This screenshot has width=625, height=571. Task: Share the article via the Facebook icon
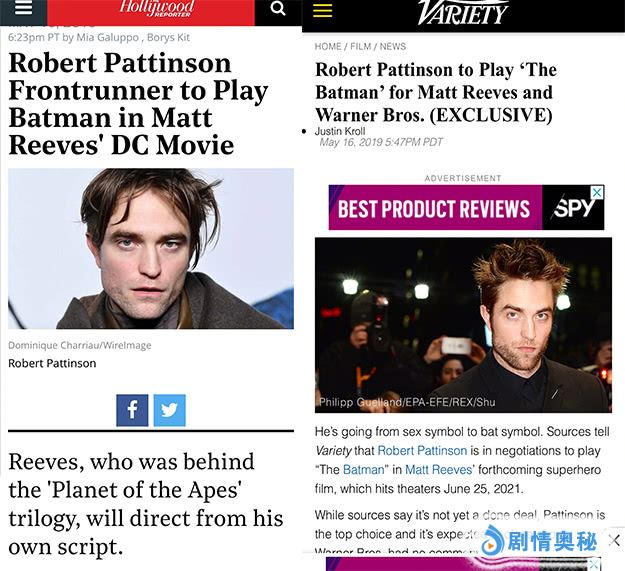click(x=132, y=410)
